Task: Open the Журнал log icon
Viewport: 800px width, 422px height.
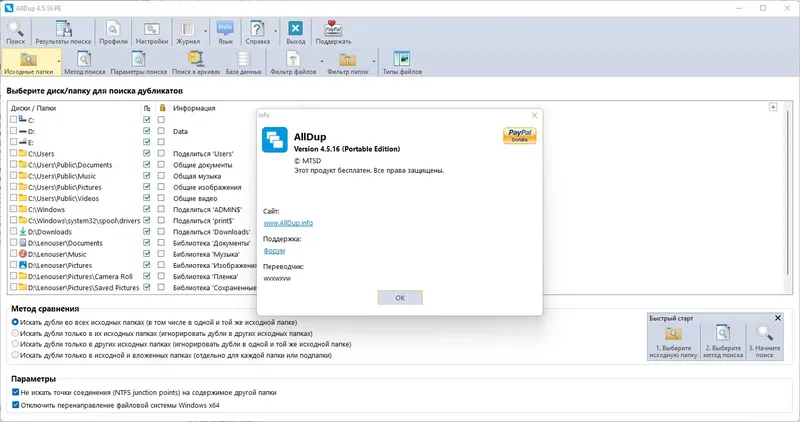Action: 188,32
